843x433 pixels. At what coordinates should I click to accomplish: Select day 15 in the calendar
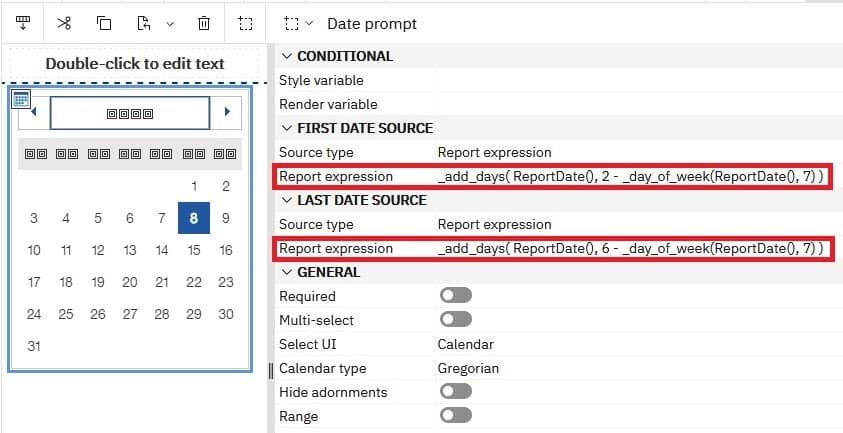(194, 250)
